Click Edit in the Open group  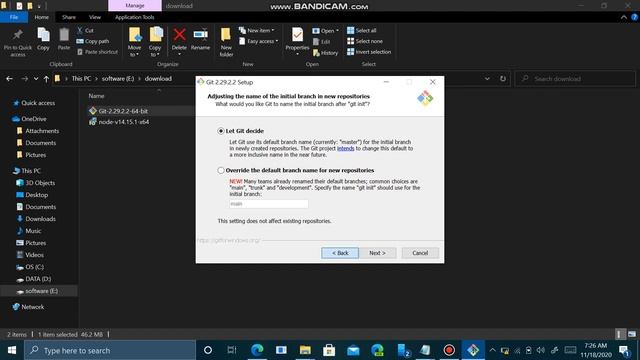point(322,42)
